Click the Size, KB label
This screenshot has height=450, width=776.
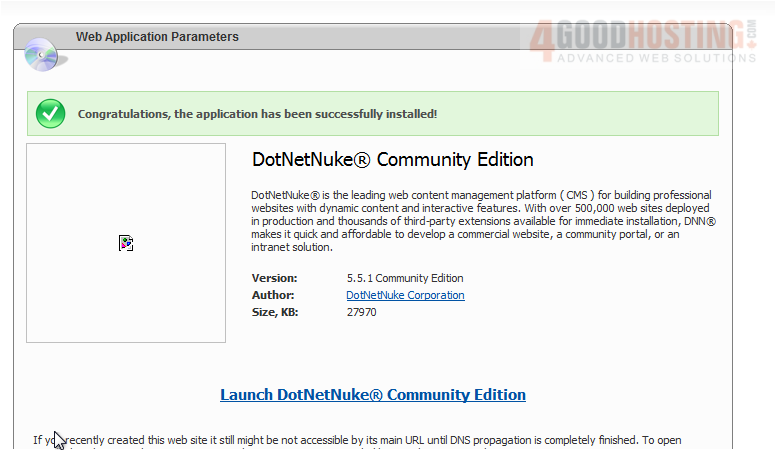pos(275,312)
